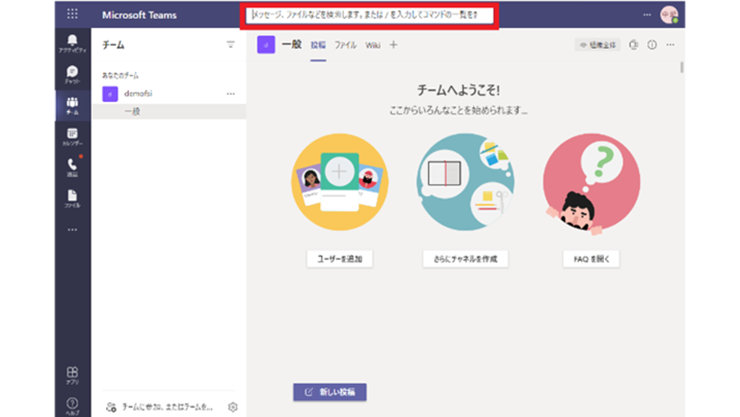Switch to the 投稿 tab

point(318,45)
